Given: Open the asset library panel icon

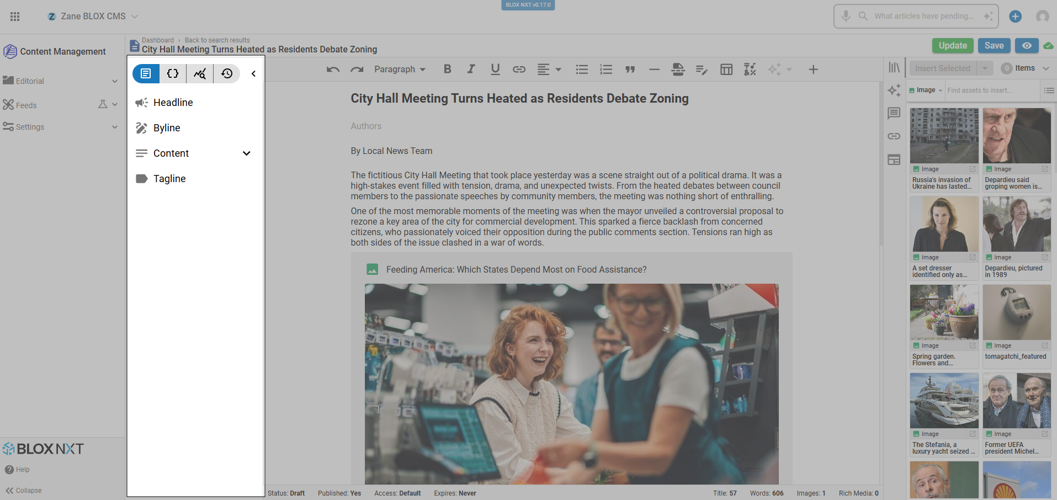Looking at the screenshot, I should click(894, 67).
